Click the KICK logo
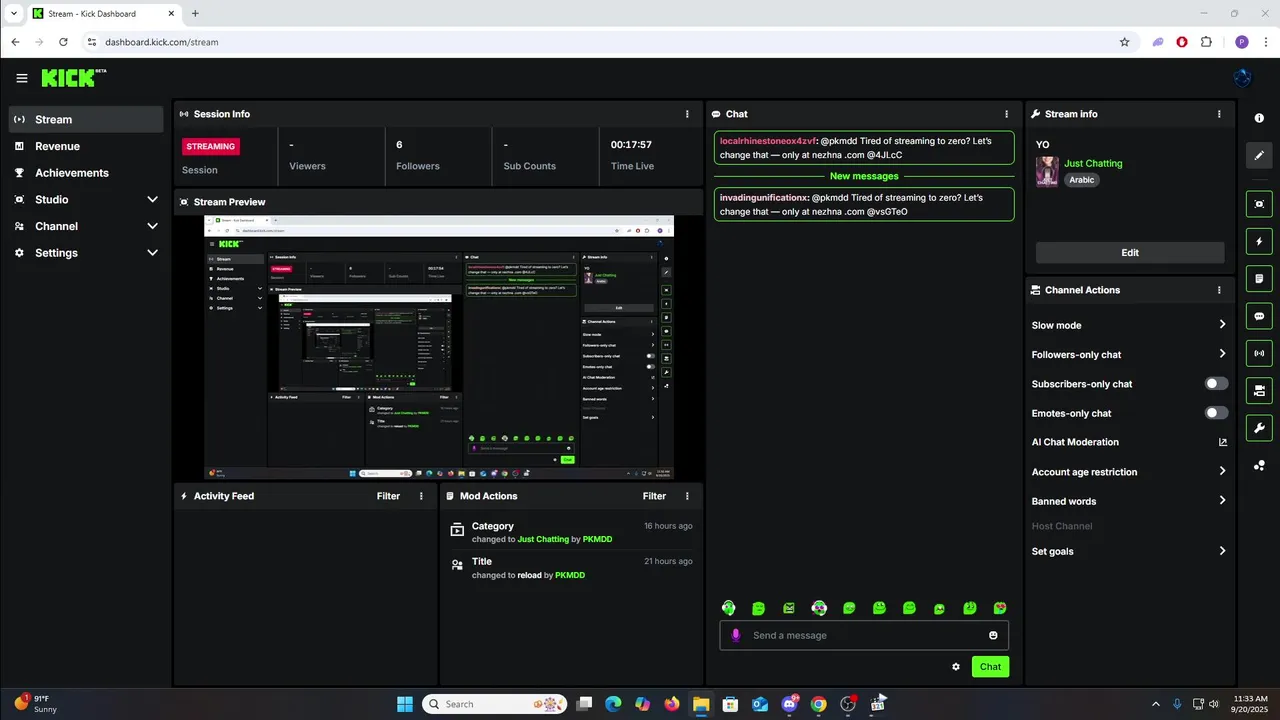Screen dimensions: 1280x720 pos(73,78)
